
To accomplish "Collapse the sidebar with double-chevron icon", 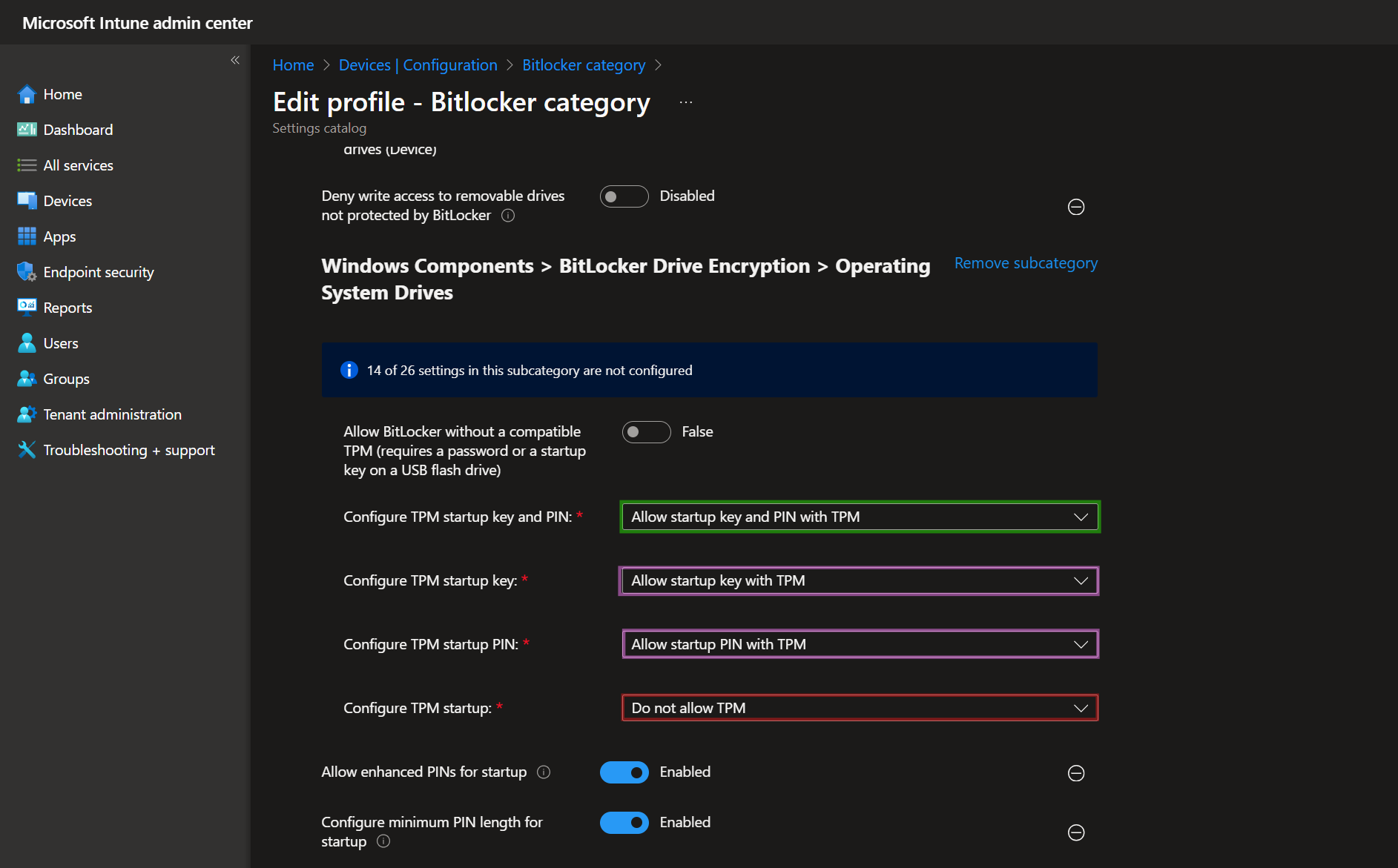I will tap(235, 60).
